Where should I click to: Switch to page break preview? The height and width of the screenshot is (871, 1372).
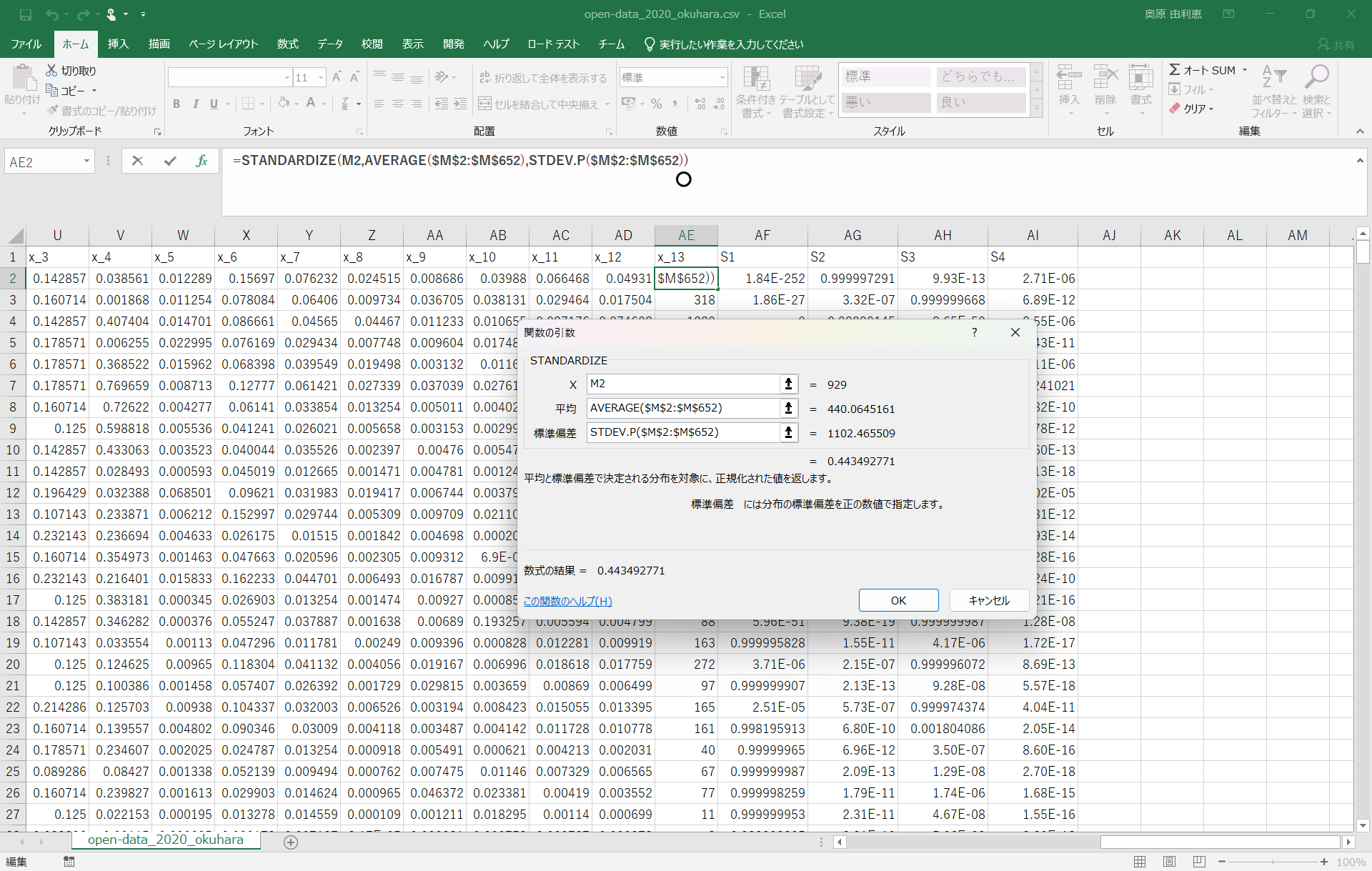coord(1199,862)
